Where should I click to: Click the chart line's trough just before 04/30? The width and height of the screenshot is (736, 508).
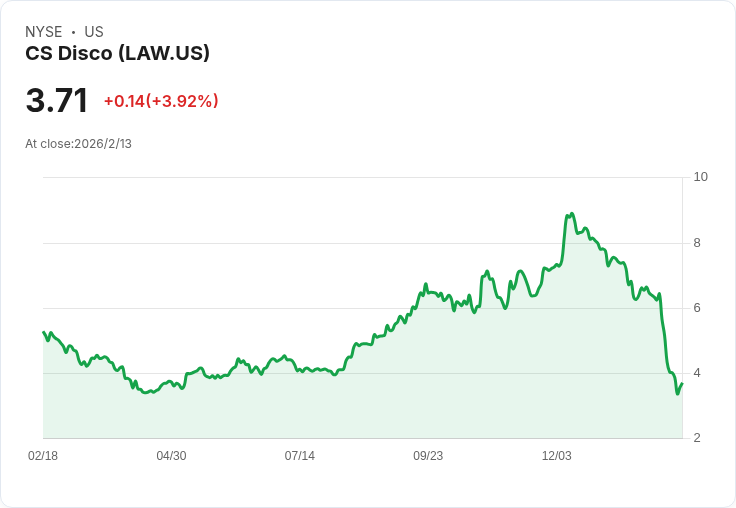pyautogui.click(x=146, y=392)
